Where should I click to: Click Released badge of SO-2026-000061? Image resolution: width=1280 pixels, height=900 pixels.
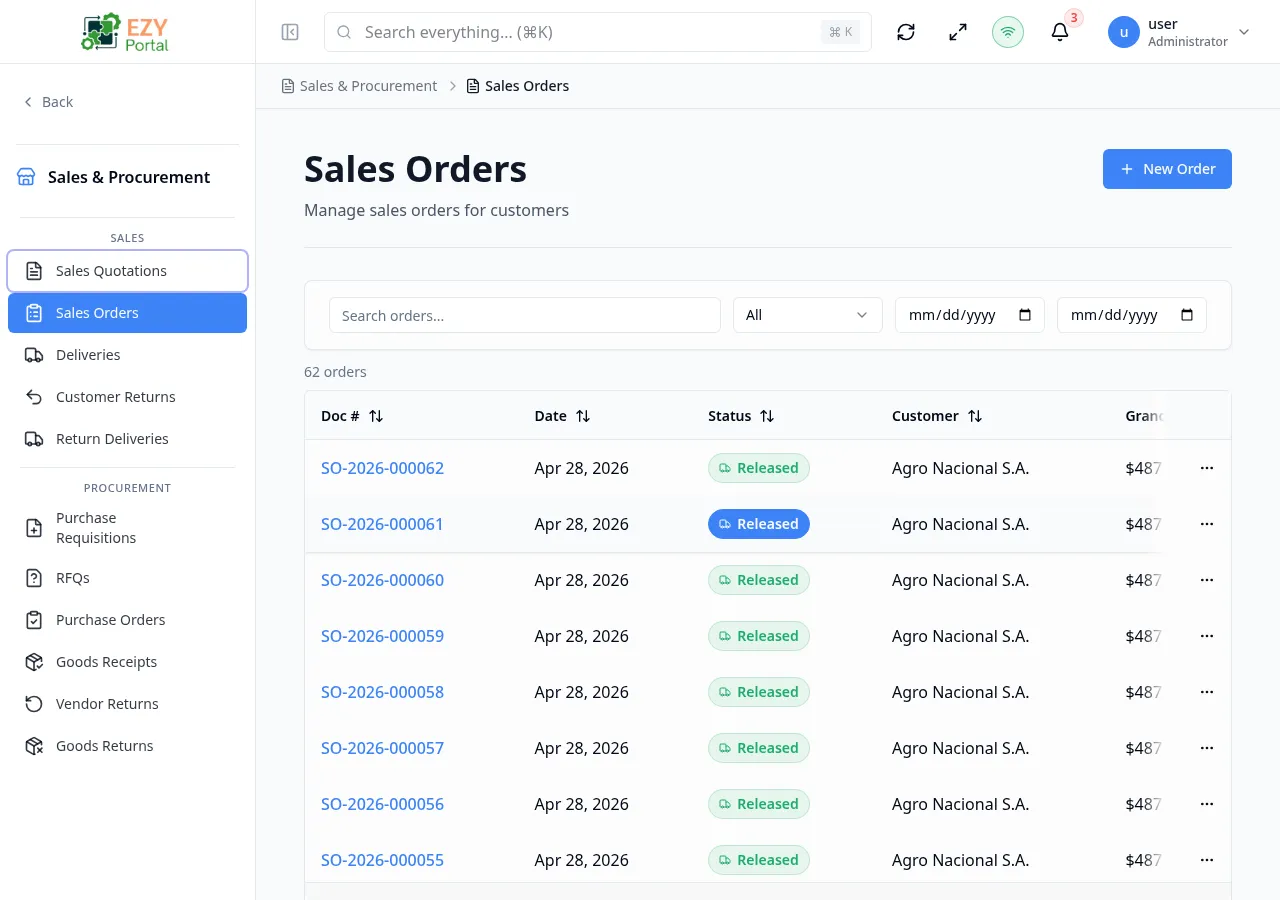(x=759, y=524)
